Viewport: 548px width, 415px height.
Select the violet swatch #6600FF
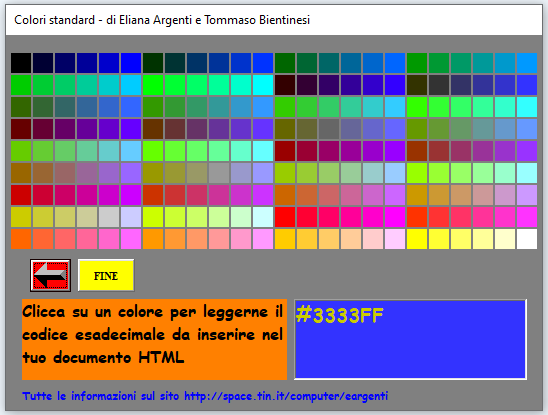coord(131,129)
